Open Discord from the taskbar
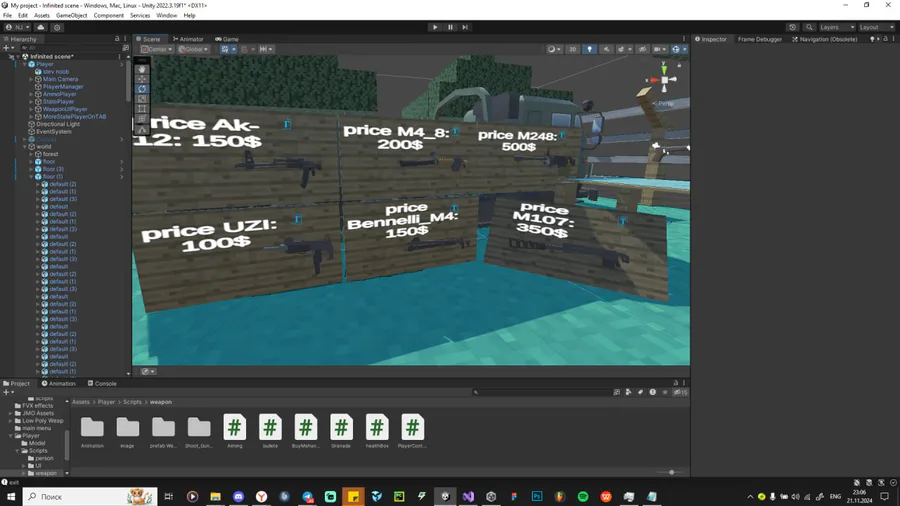The width and height of the screenshot is (900, 506). pyautogui.click(x=238, y=496)
